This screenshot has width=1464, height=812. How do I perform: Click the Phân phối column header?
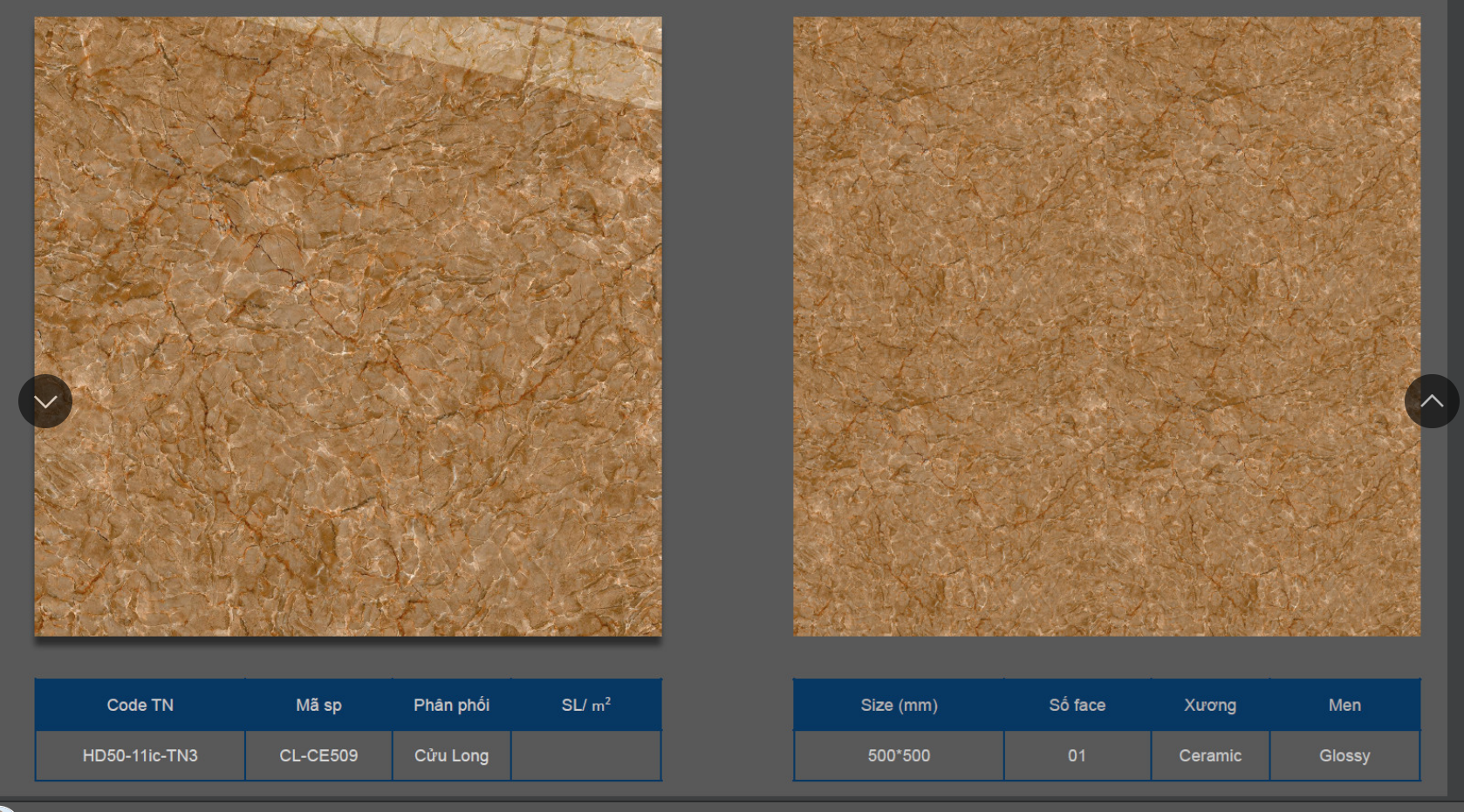point(451,705)
